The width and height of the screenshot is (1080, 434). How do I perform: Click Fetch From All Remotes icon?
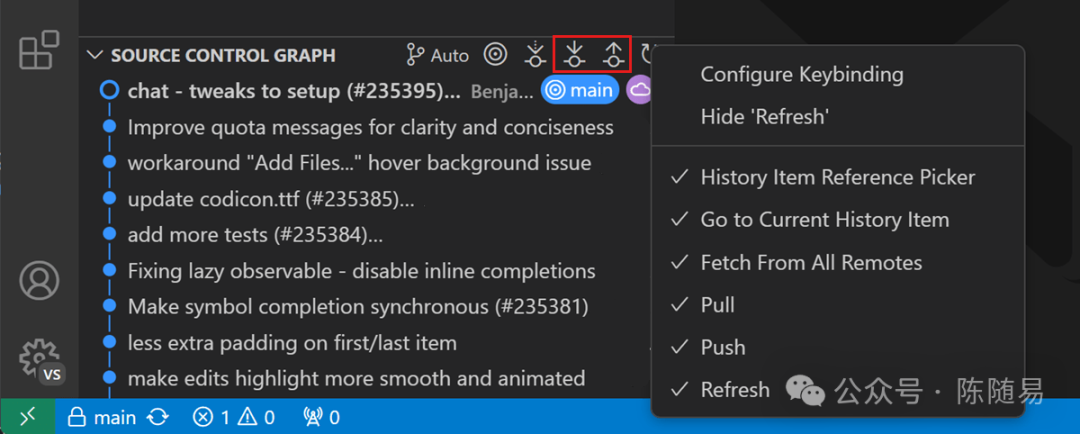click(536, 54)
